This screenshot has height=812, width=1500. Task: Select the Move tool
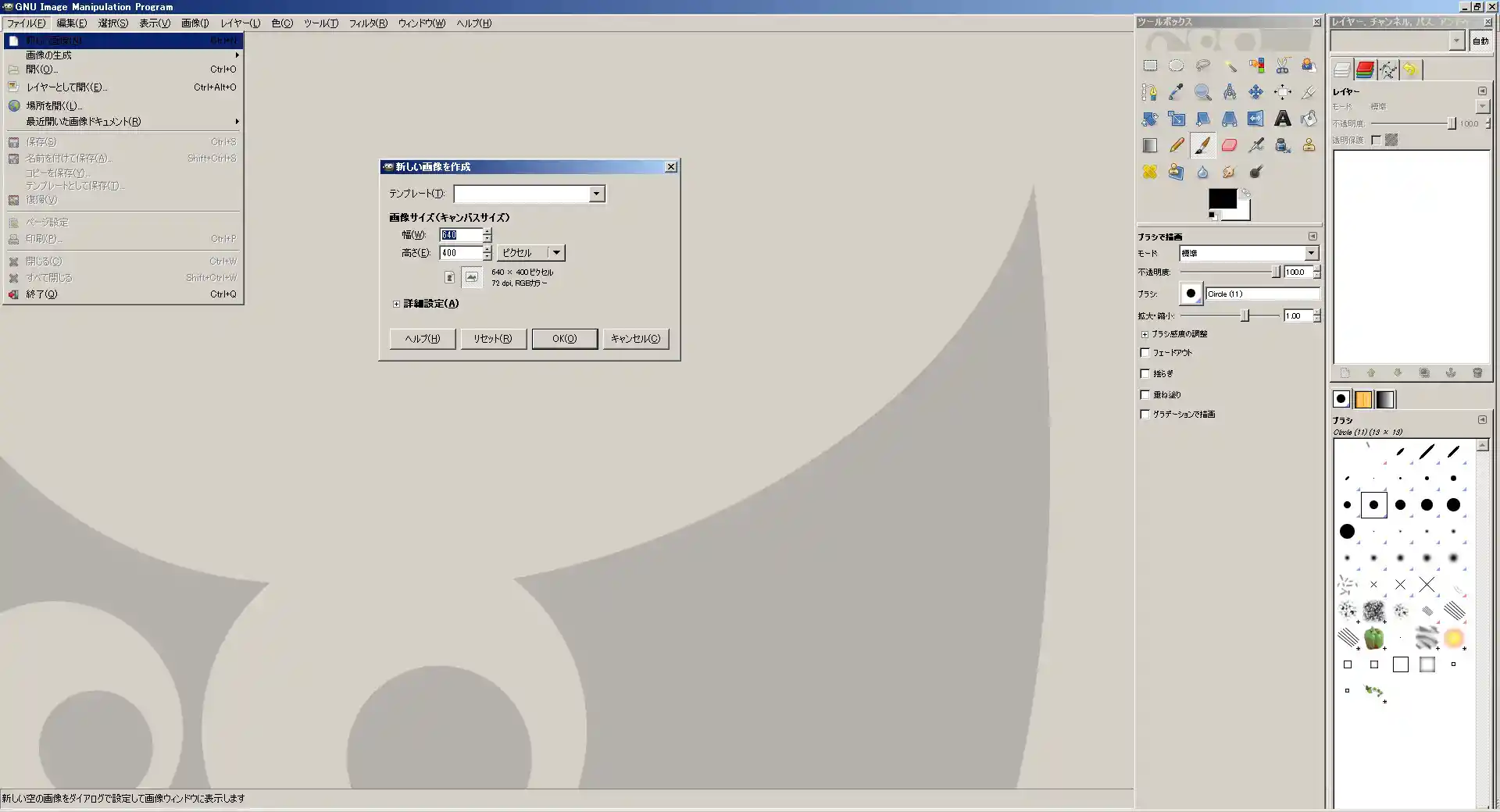[x=1255, y=93]
